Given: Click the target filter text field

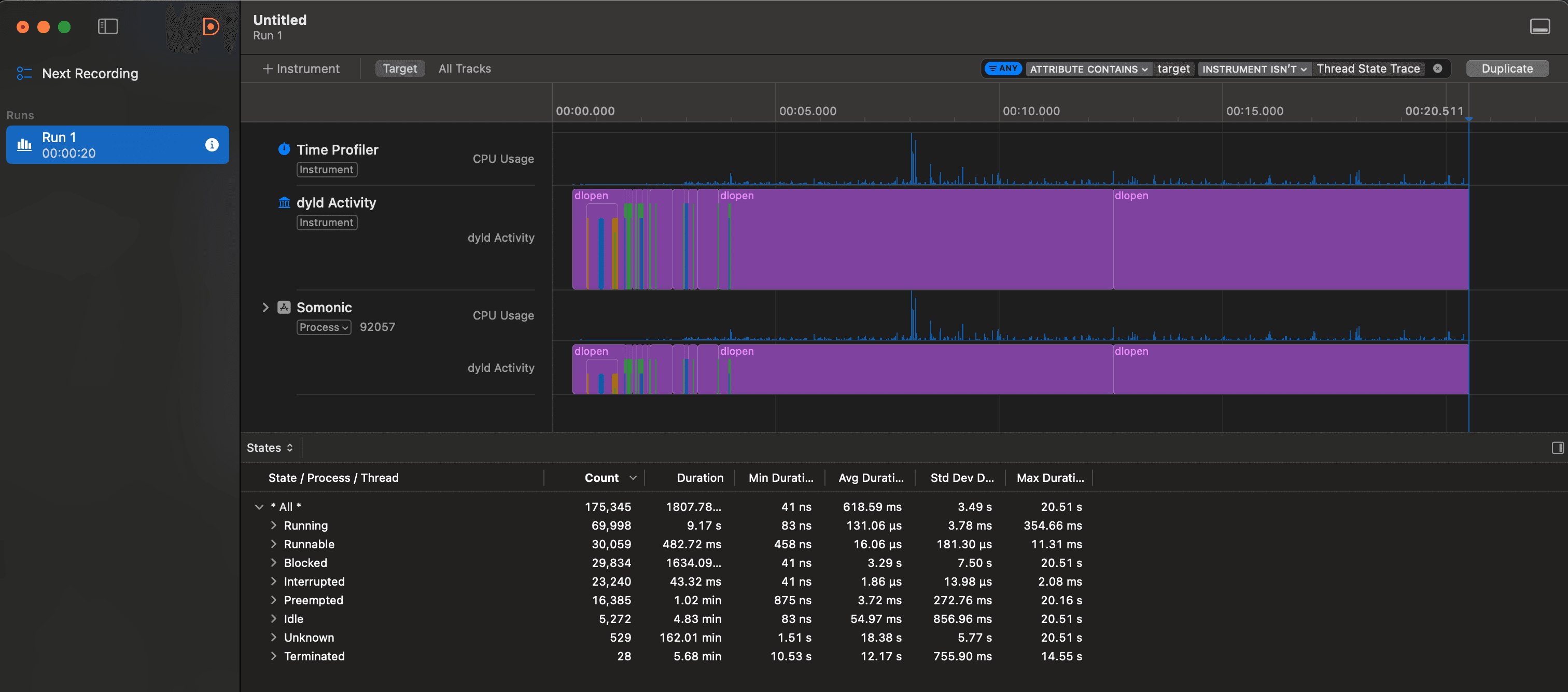Looking at the screenshot, I should 1173,69.
